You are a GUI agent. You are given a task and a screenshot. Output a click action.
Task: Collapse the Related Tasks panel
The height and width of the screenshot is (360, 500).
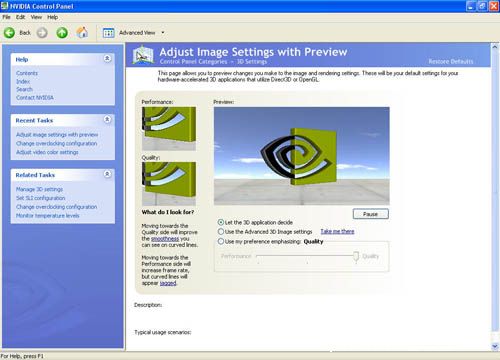pos(107,174)
